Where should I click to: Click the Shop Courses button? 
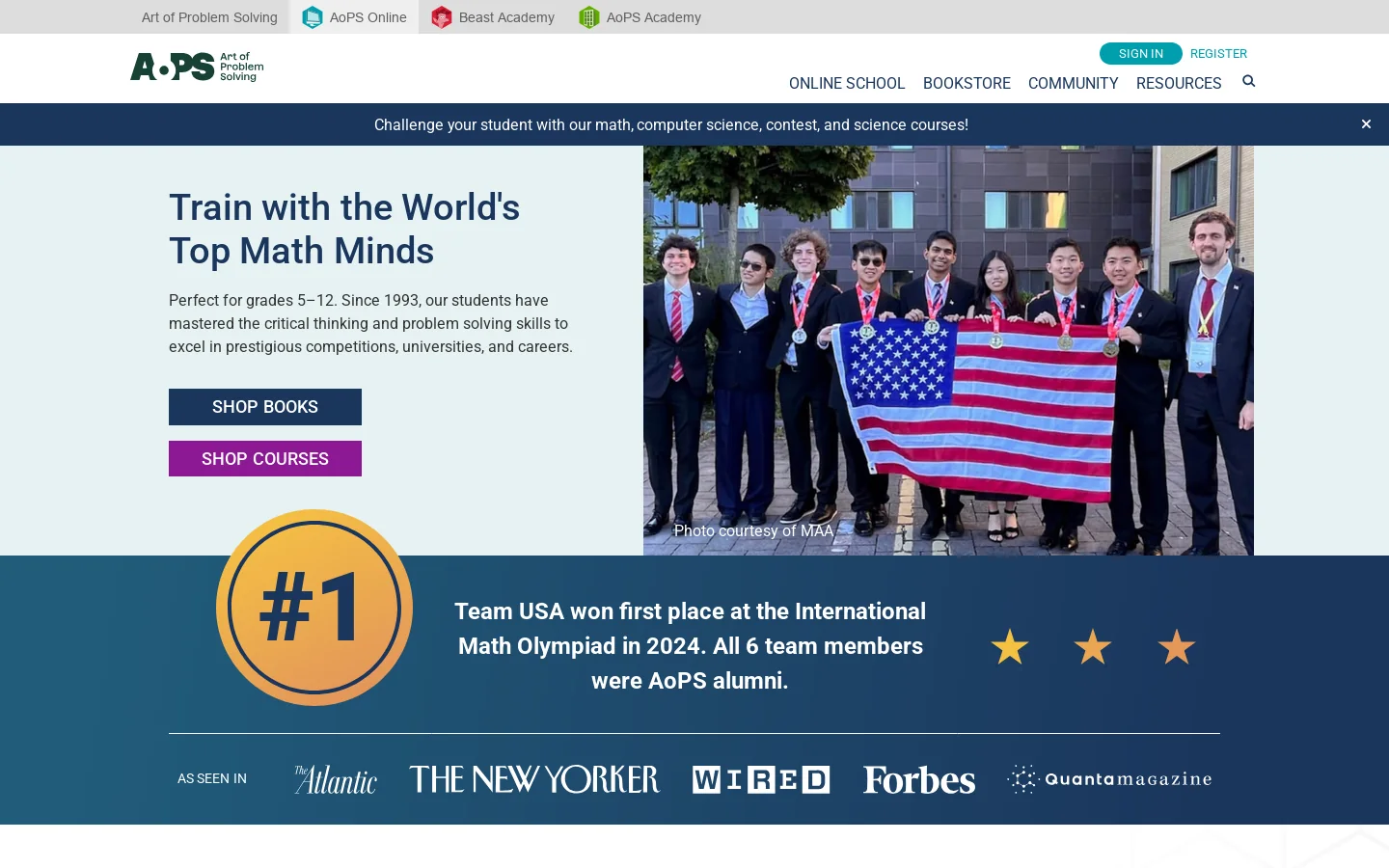[x=265, y=459]
